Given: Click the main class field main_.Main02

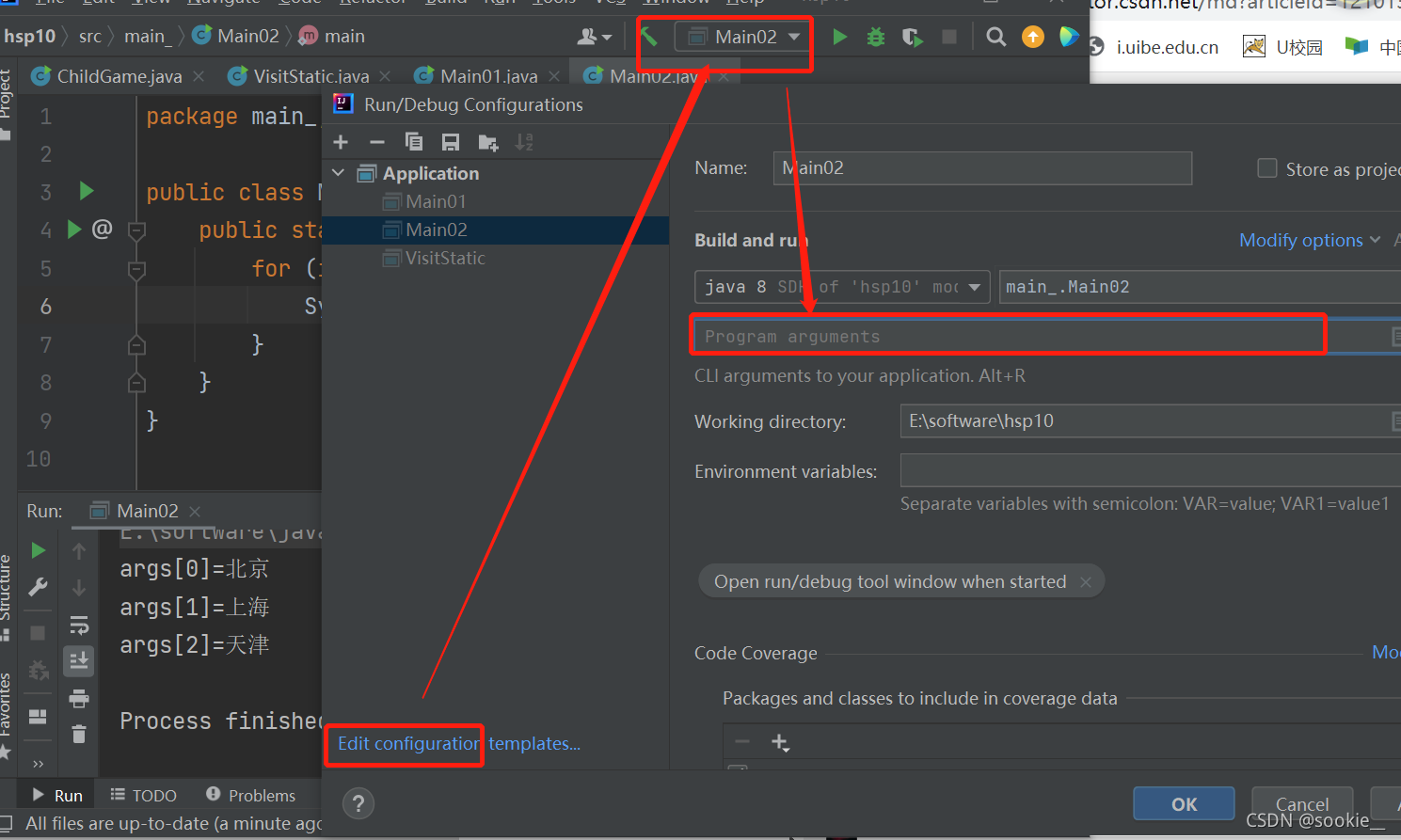Looking at the screenshot, I should [1200, 287].
